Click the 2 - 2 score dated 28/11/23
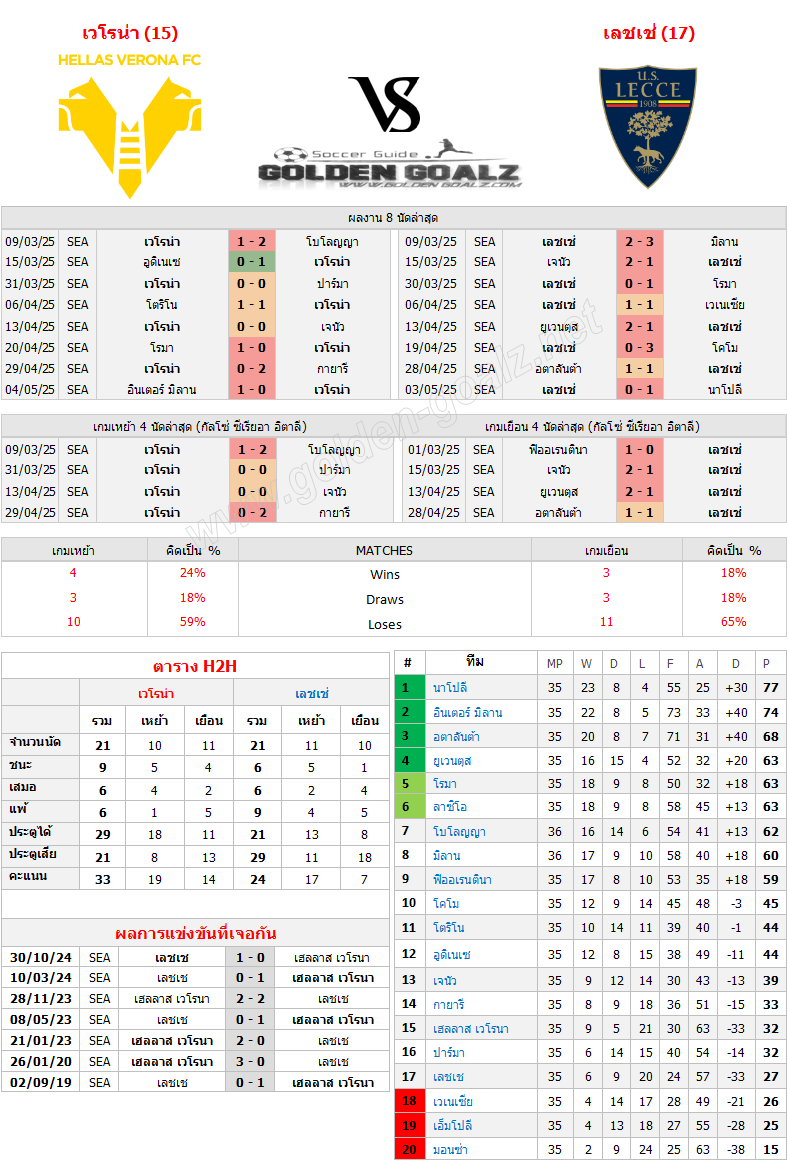788x1161 pixels. point(250,999)
